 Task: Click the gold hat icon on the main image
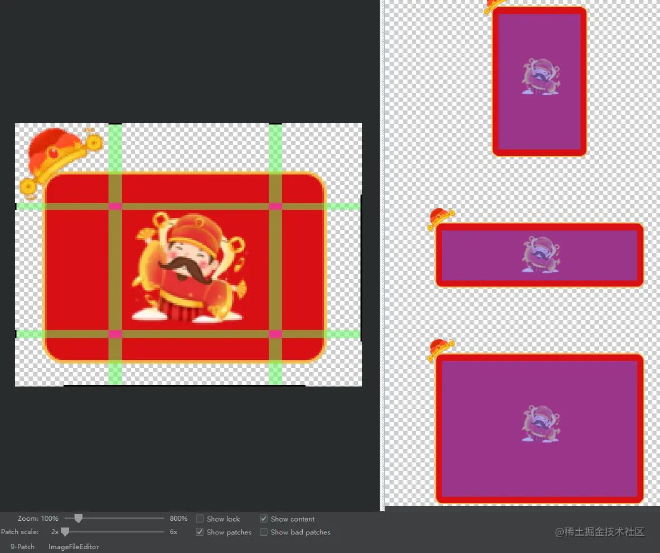tap(58, 158)
